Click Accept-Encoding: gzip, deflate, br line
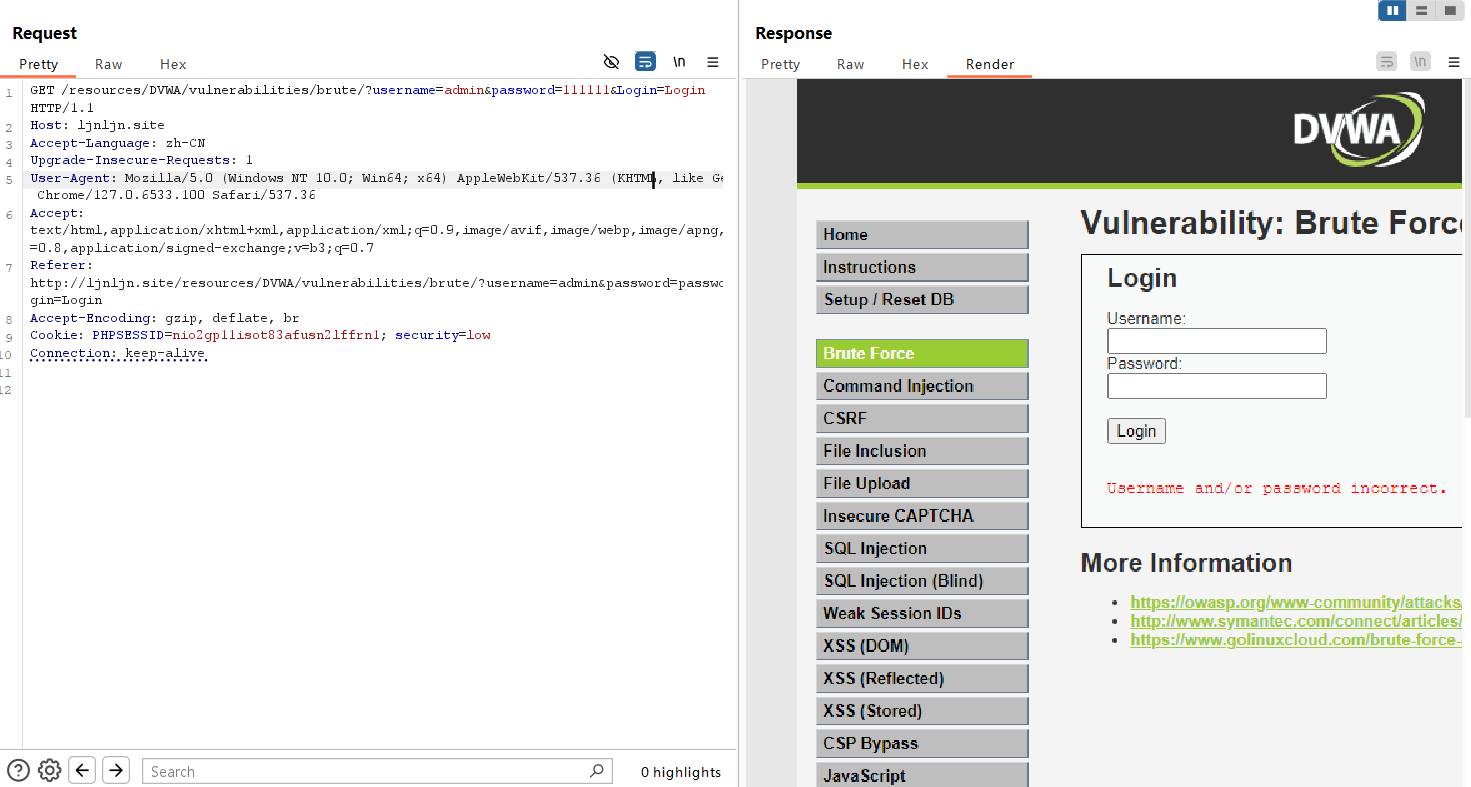The width and height of the screenshot is (1471, 787). click(x=165, y=318)
